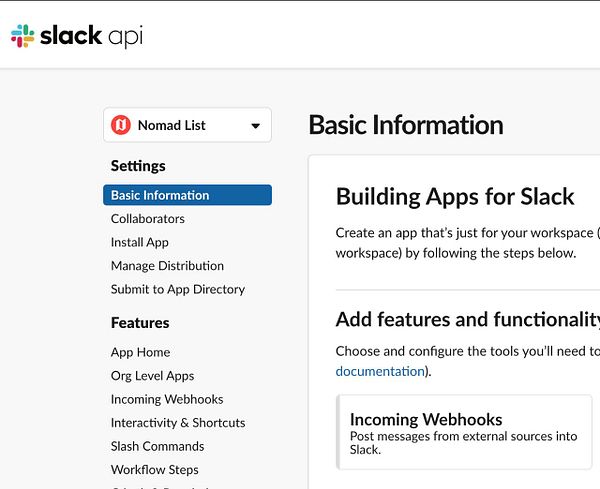Click the Incoming Webhooks feature card

tap(465, 432)
